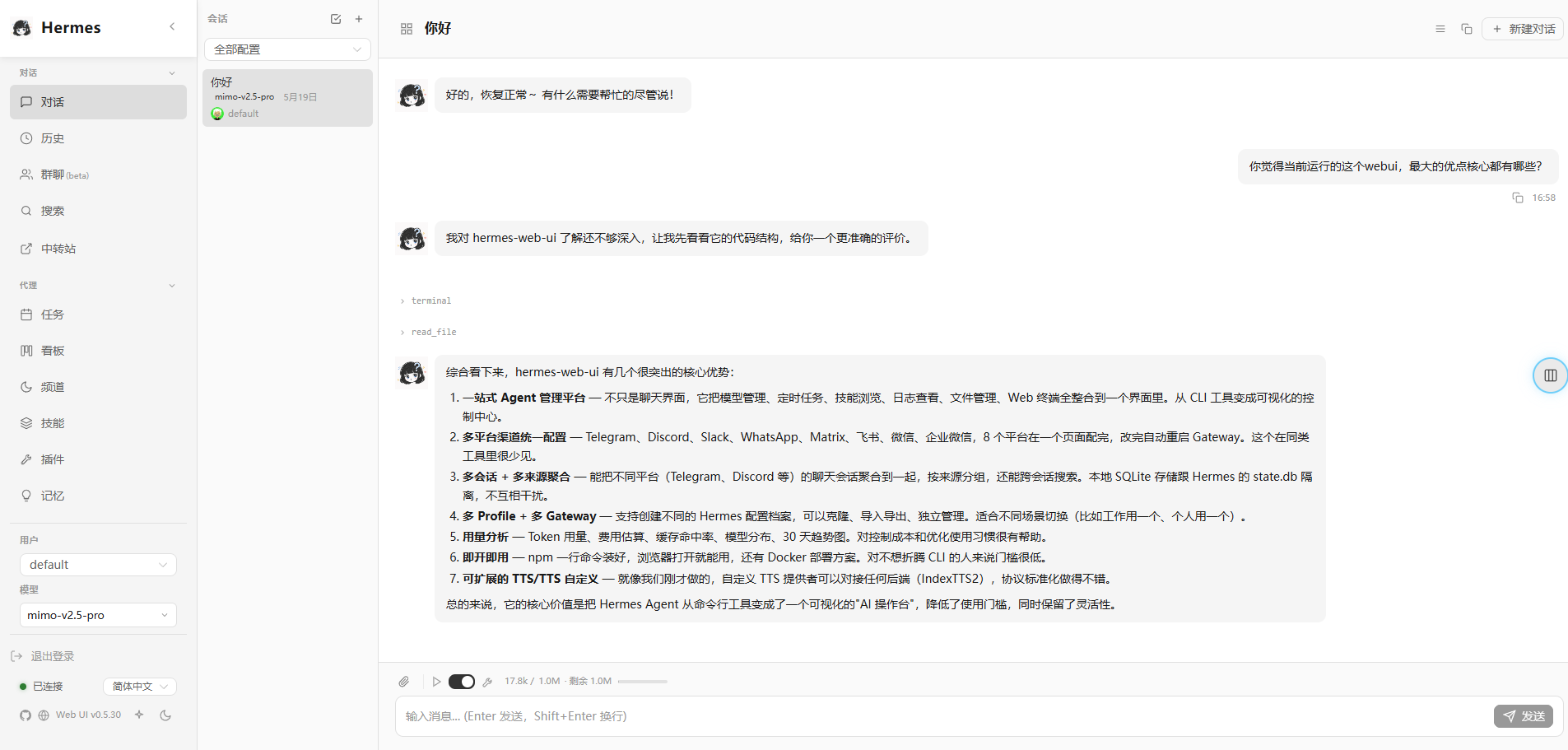Add a new session with the plus icon
Viewport: 1568px width, 750px height.
359,19
